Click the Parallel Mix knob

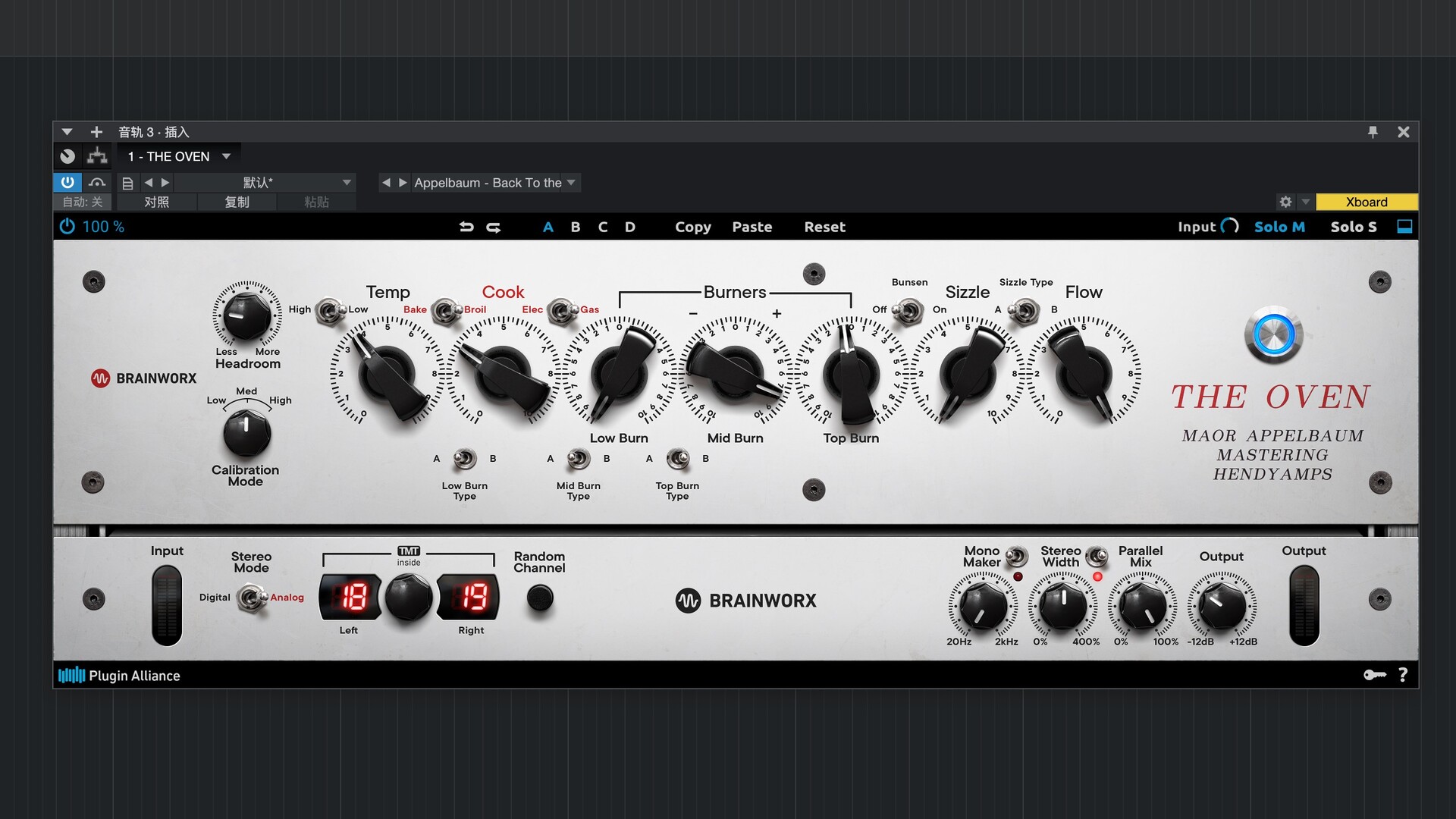coord(1143,606)
